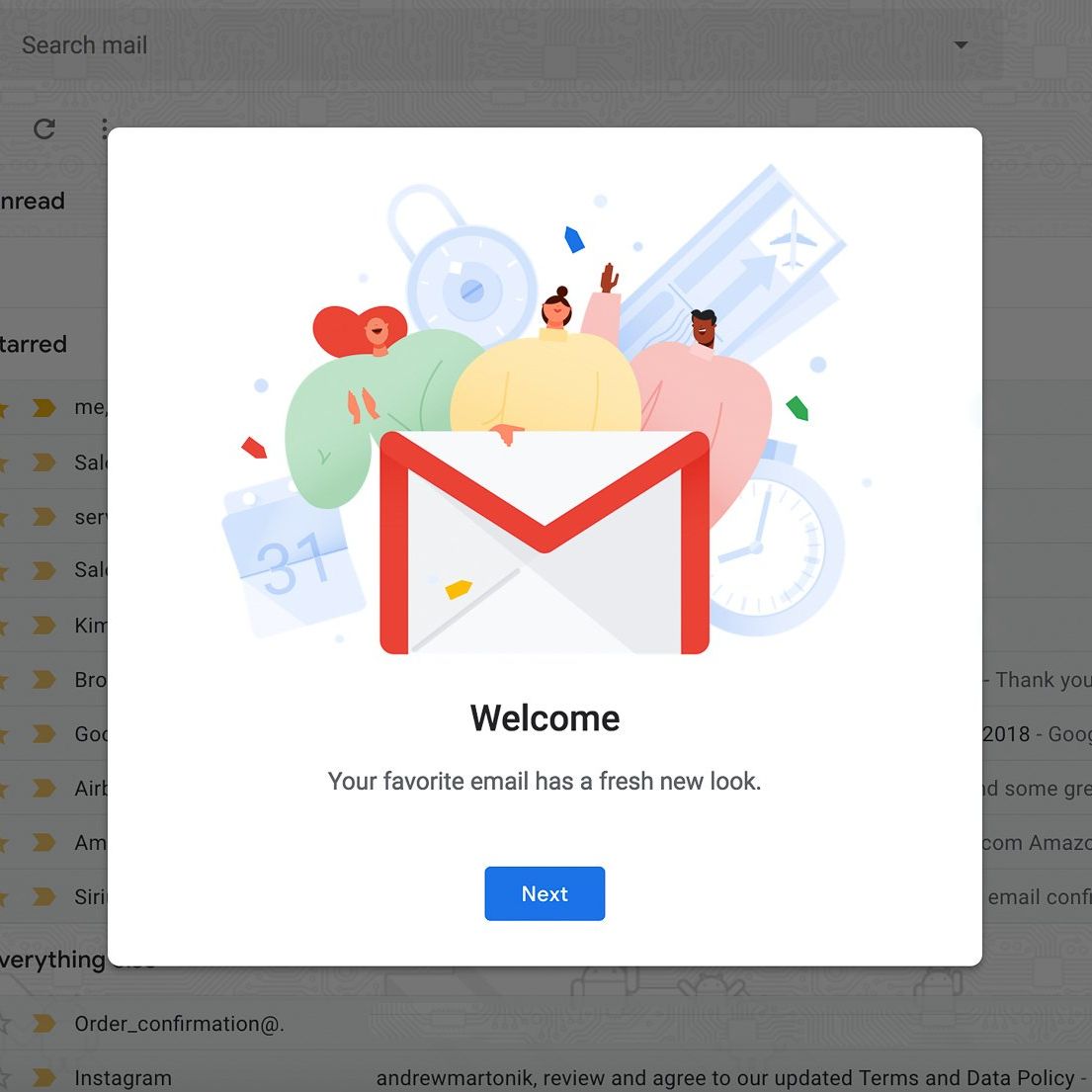The image size is (1092, 1092).
Task: Open the more options three-dot menu
Action: 104,128
